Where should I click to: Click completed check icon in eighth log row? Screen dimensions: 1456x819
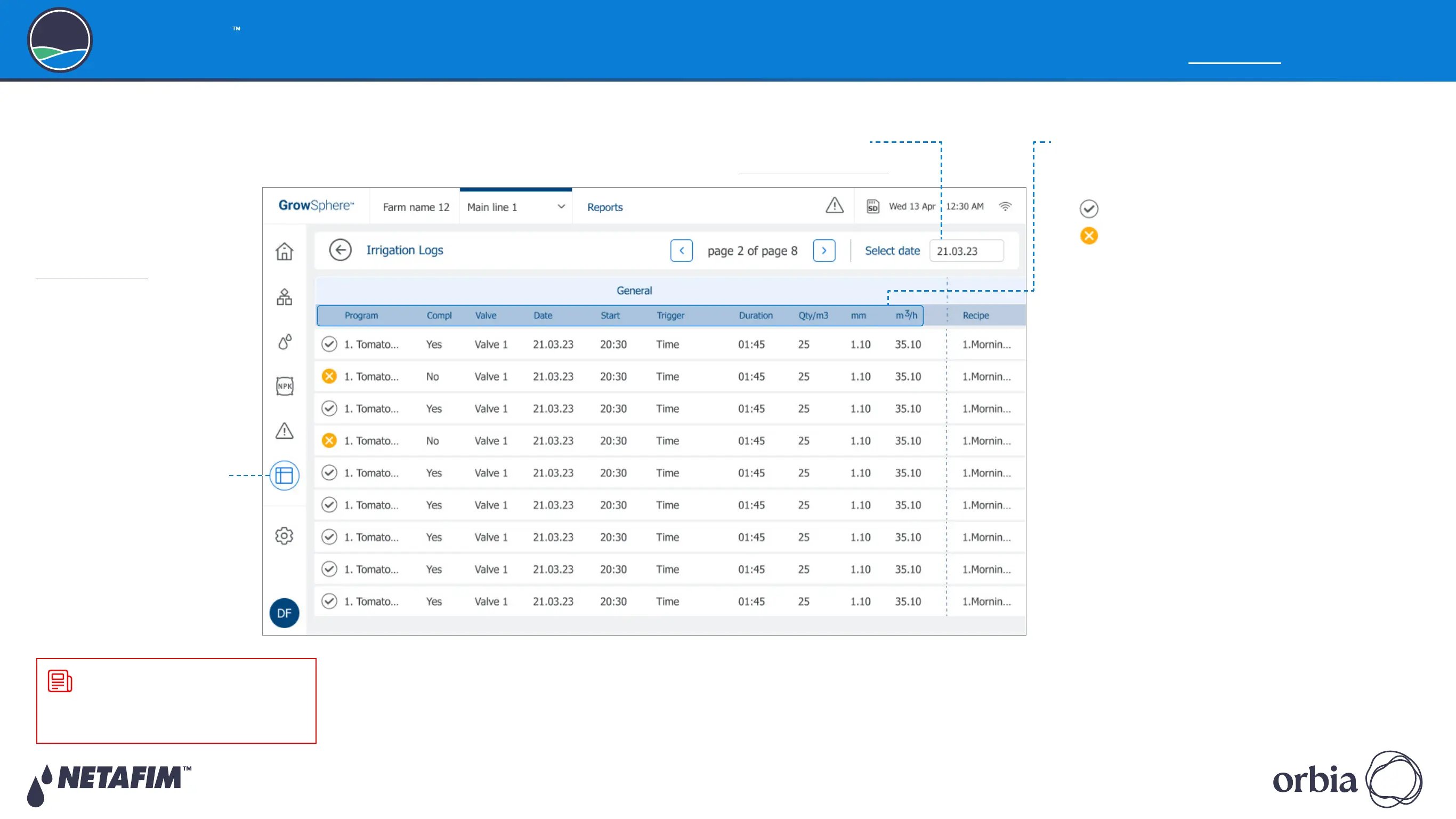[329, 569]
